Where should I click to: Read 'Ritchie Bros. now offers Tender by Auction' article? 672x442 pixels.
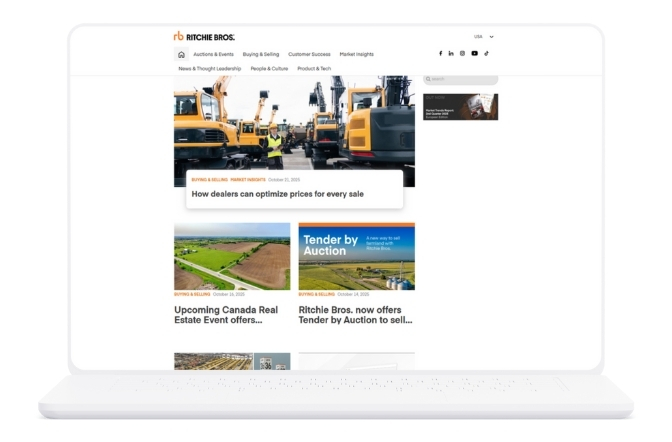click(x=355, y=315)
